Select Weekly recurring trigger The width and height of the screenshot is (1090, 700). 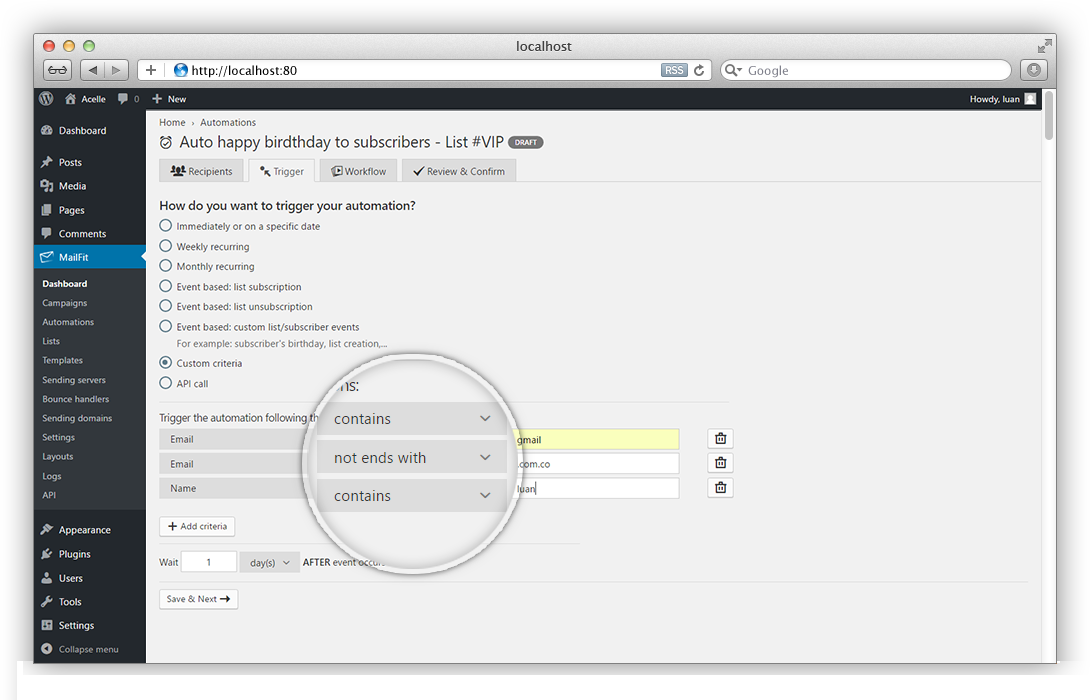[x=165, y=246]
